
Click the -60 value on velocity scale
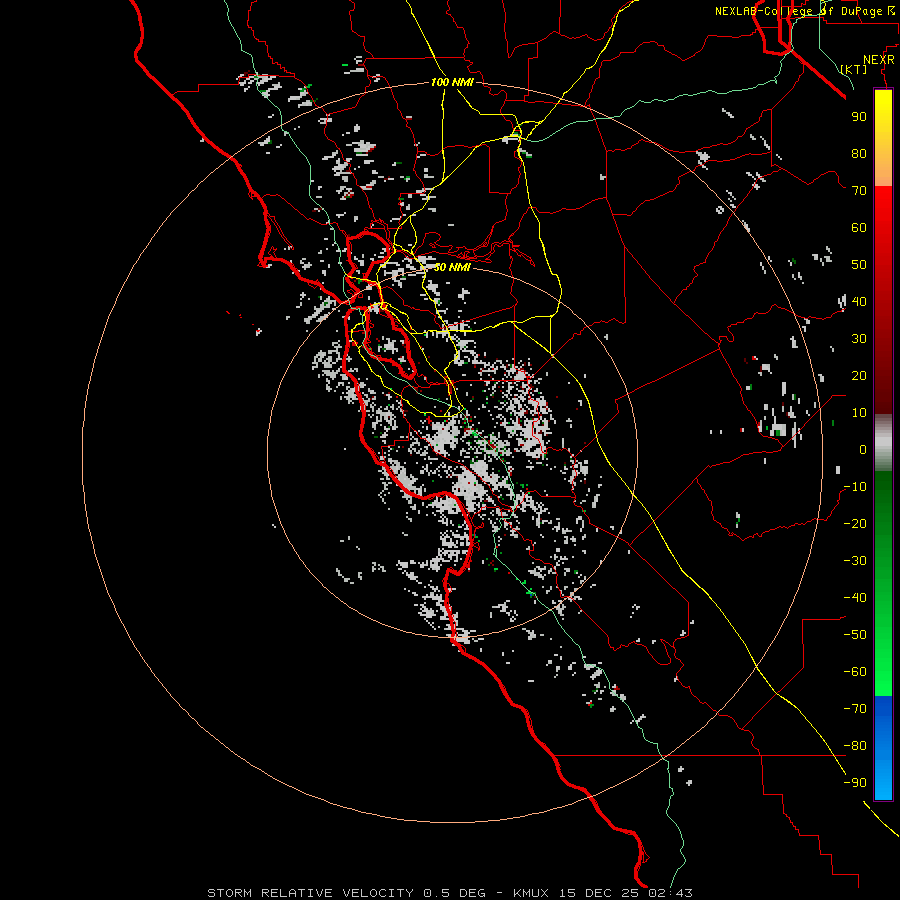tap(855, 672)
